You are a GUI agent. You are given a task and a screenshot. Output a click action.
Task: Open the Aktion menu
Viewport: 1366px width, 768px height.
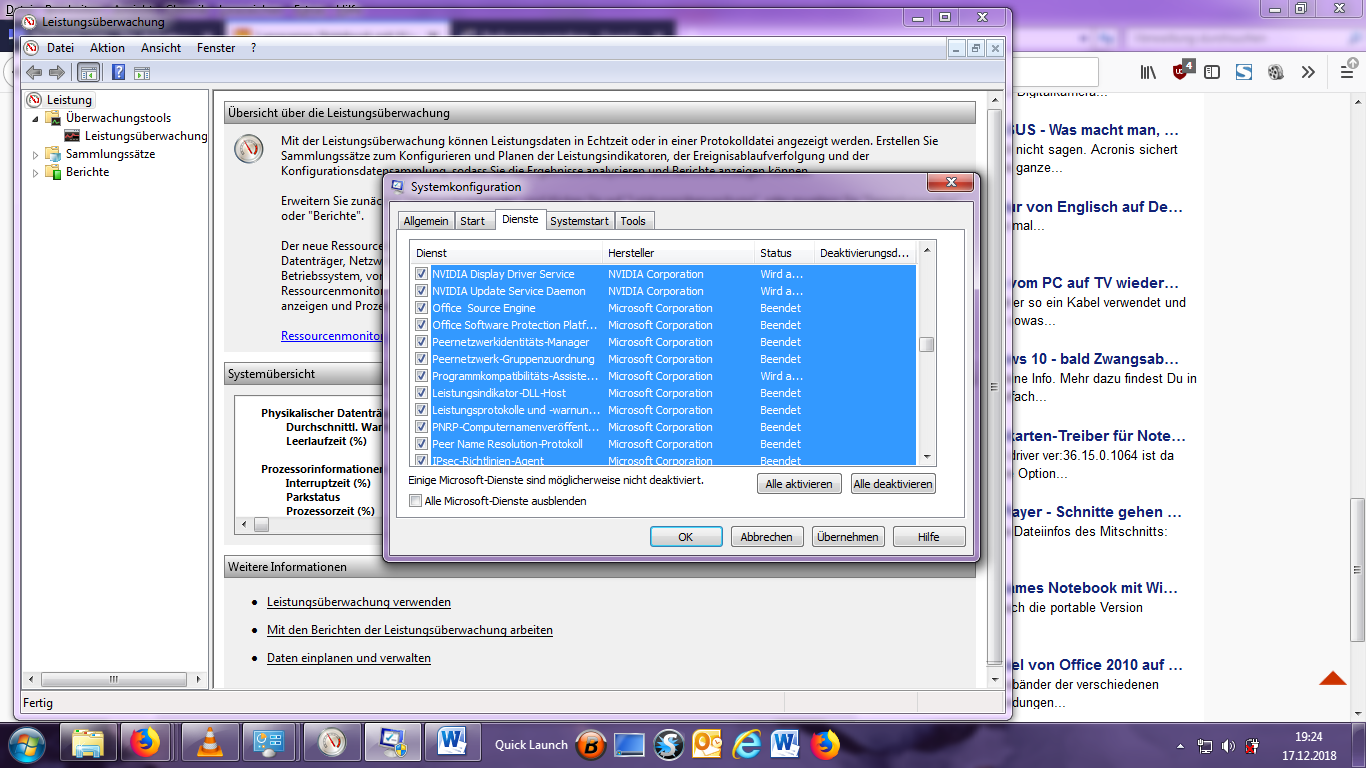pos(107,48)
